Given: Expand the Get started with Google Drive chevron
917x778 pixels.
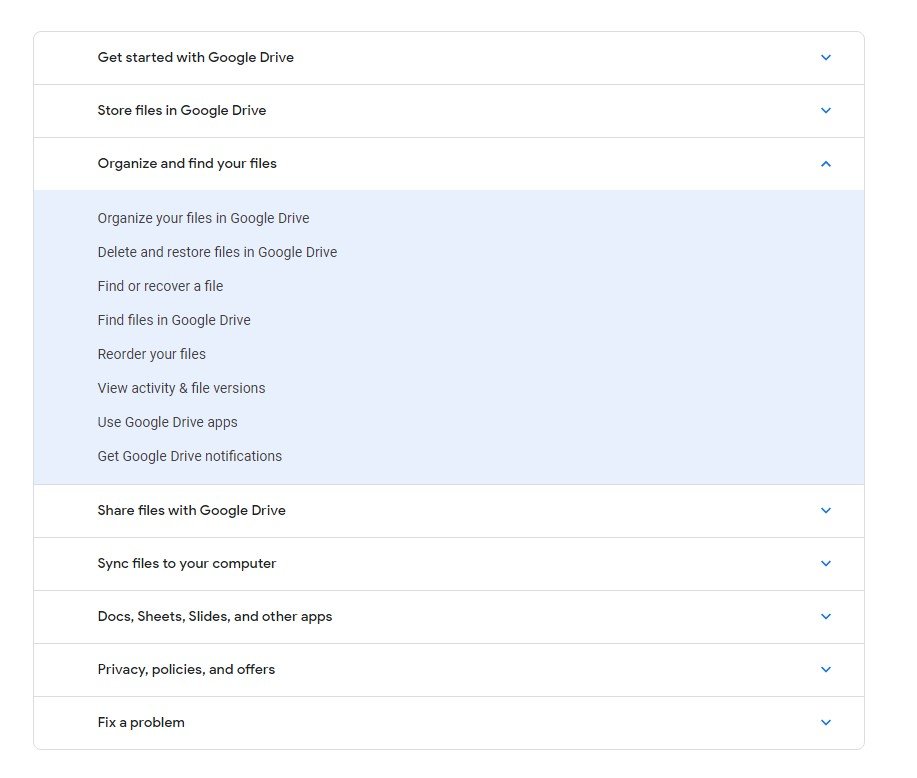Looking at the screenshot, I should pos(826,57).
